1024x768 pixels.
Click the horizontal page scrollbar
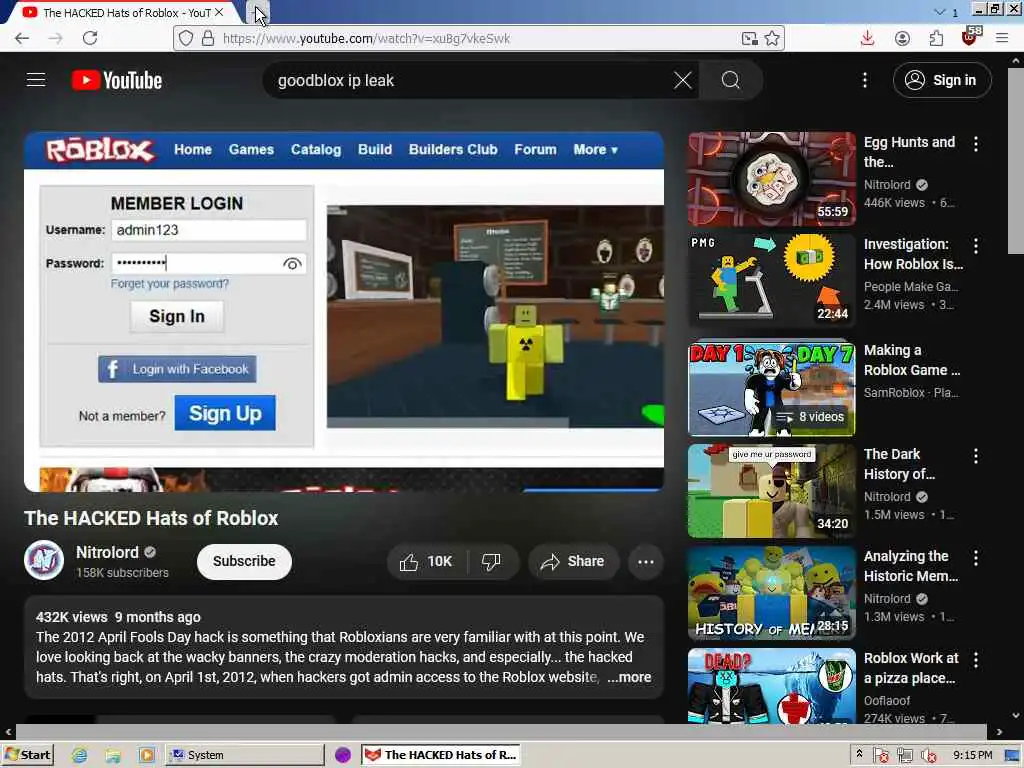501,732
